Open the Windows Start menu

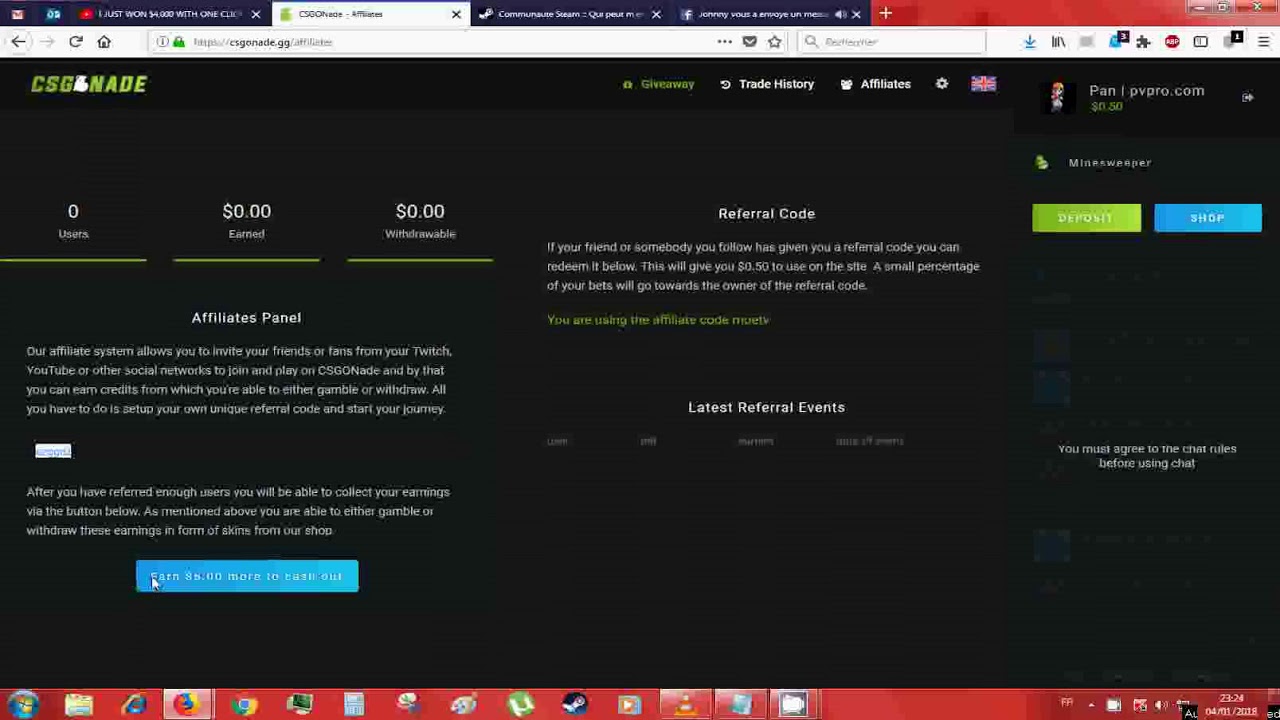22,705
